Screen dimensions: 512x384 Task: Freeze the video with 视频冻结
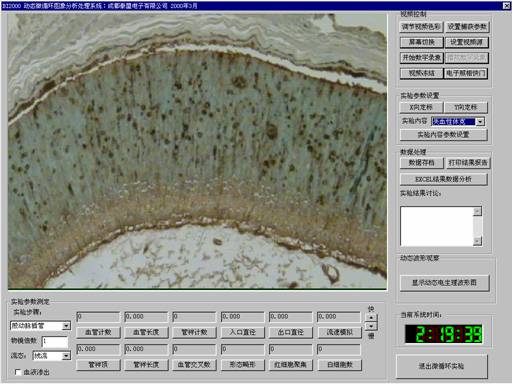(x=421, y=73)
